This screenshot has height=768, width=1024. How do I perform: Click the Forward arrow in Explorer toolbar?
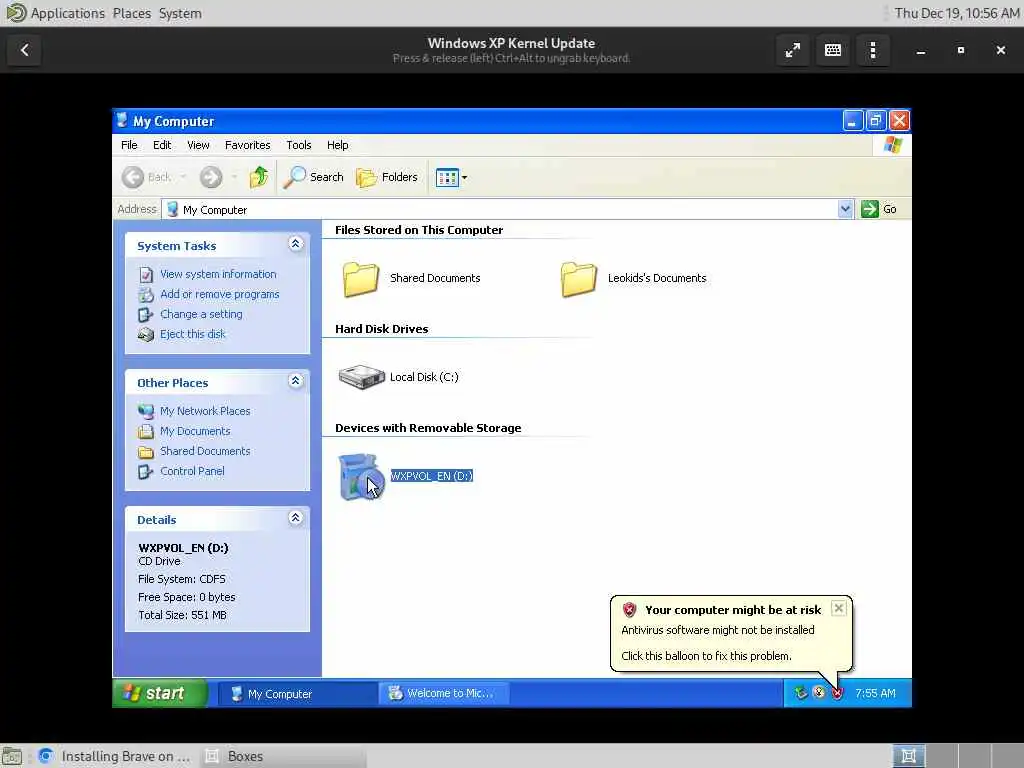(211, 177)
